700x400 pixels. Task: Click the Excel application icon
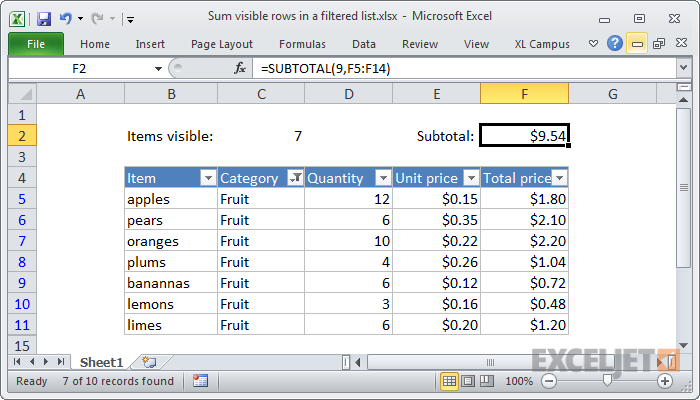18,19
